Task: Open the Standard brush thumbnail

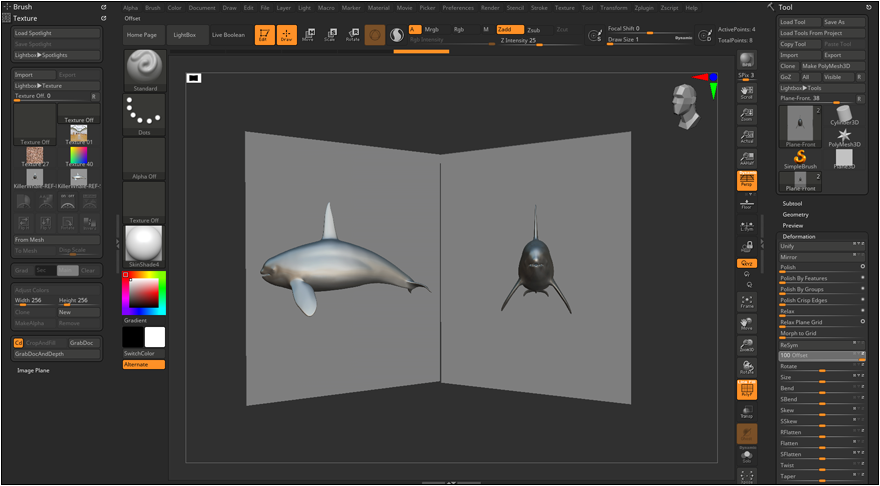Action: tap(145, 70)
